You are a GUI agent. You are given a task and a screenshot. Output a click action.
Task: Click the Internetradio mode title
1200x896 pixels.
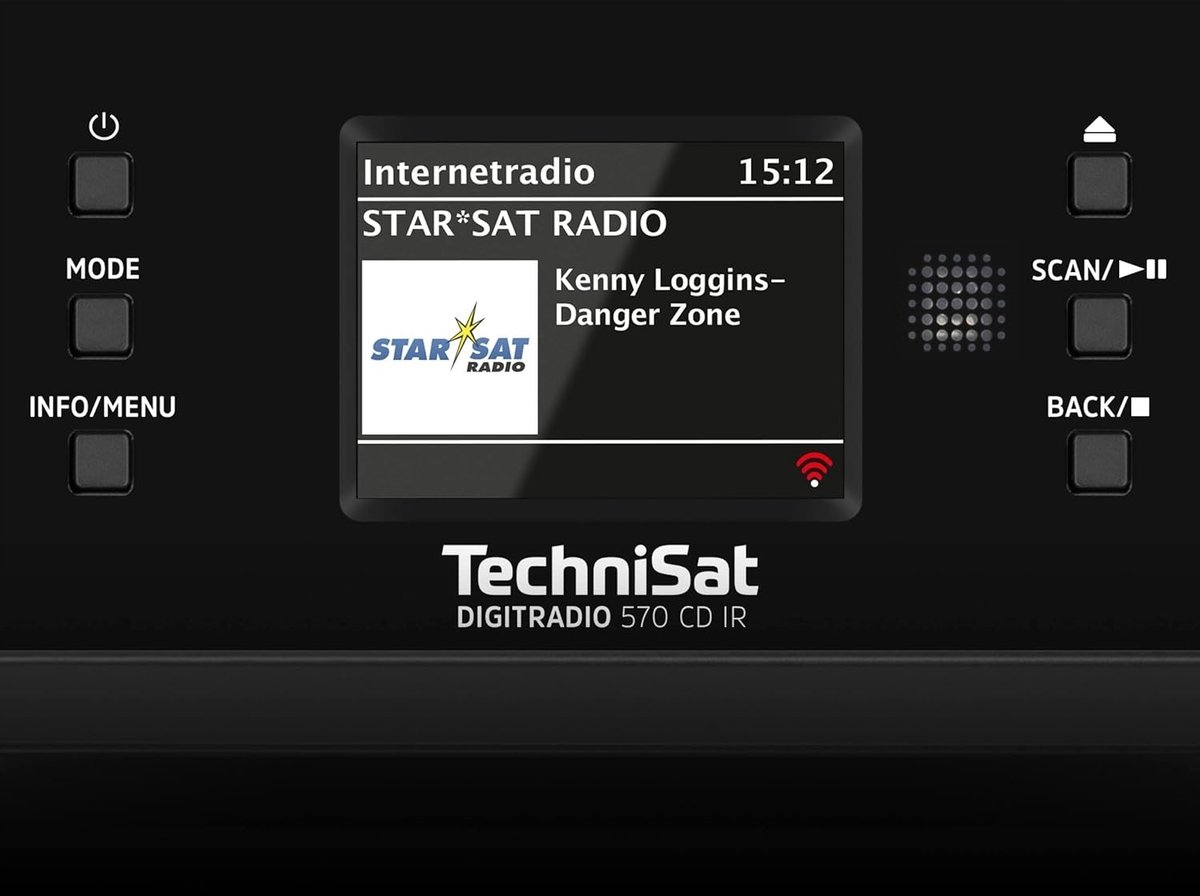478,172
